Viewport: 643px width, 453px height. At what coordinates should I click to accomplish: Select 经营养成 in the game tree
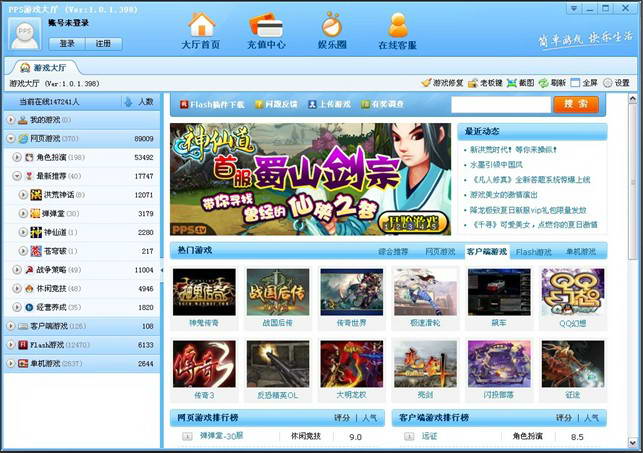pyautogui.click(x=82, y=307)
